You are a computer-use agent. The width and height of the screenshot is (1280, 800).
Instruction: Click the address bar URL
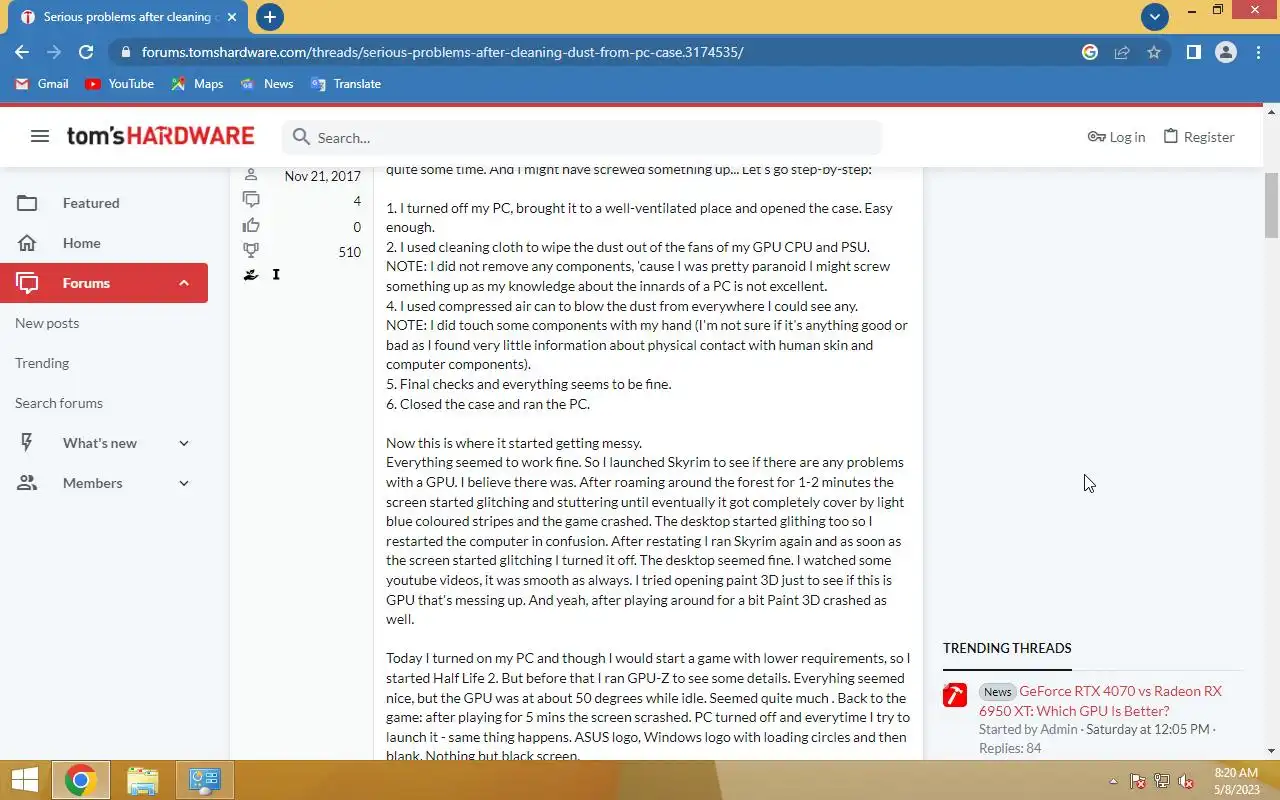click(443, 52)
